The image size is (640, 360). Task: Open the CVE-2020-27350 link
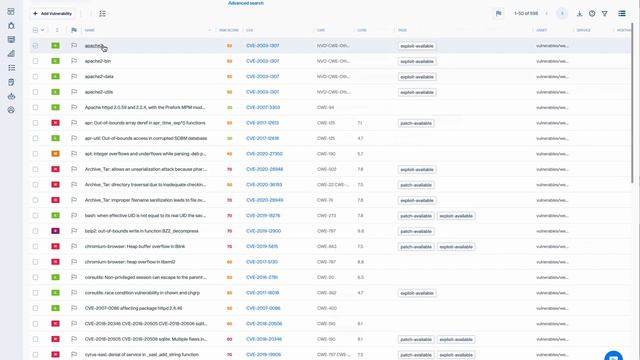pos(264,154)
